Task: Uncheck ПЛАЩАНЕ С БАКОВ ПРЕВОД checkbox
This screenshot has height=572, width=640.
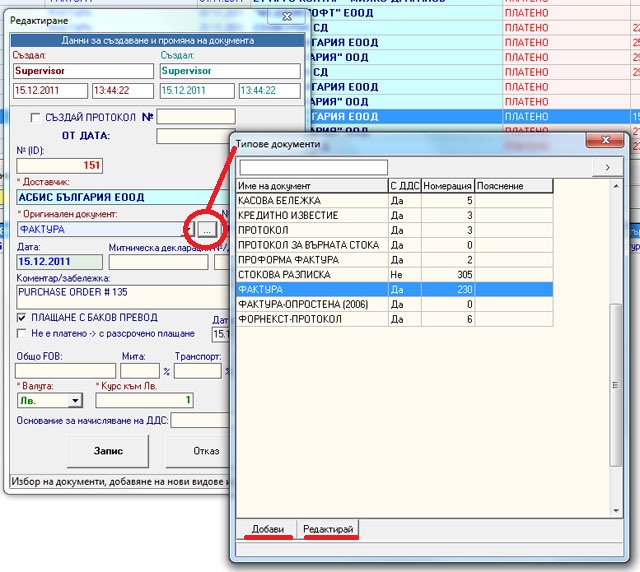Action: coord(21,318)
